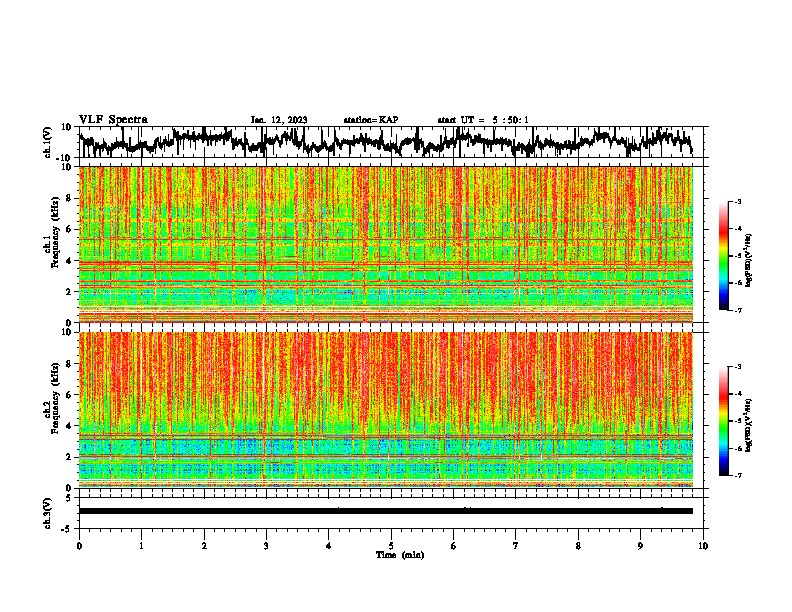Click the '2' tick on the time axis

coord(204,546)
